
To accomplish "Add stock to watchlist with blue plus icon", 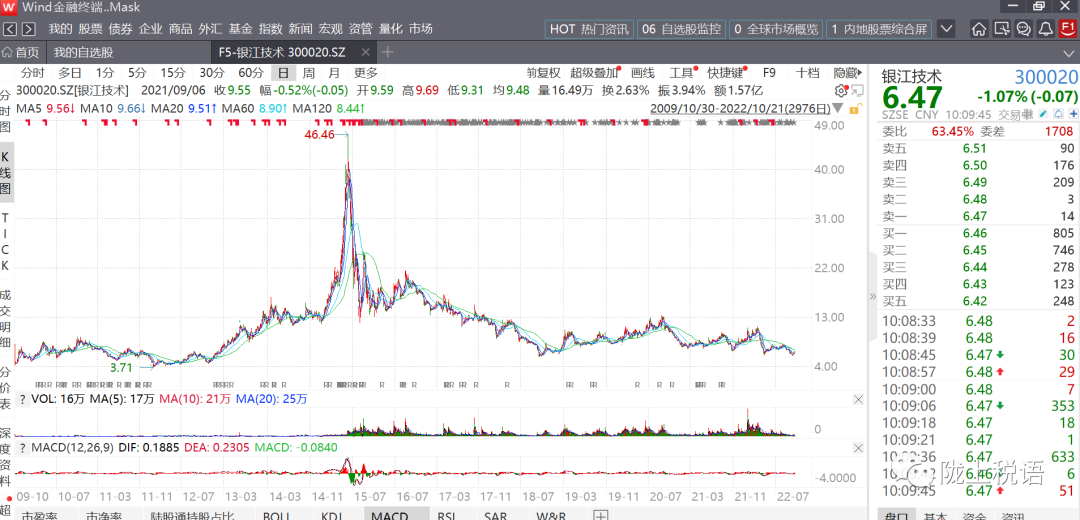I will tap(1073, 114).
